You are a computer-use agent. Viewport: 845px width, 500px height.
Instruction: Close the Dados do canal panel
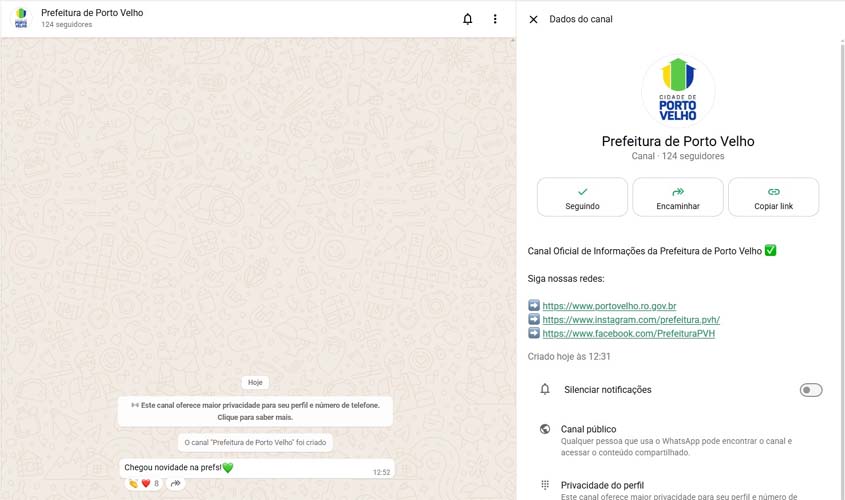pyautogui.click(x=534, y=19)
